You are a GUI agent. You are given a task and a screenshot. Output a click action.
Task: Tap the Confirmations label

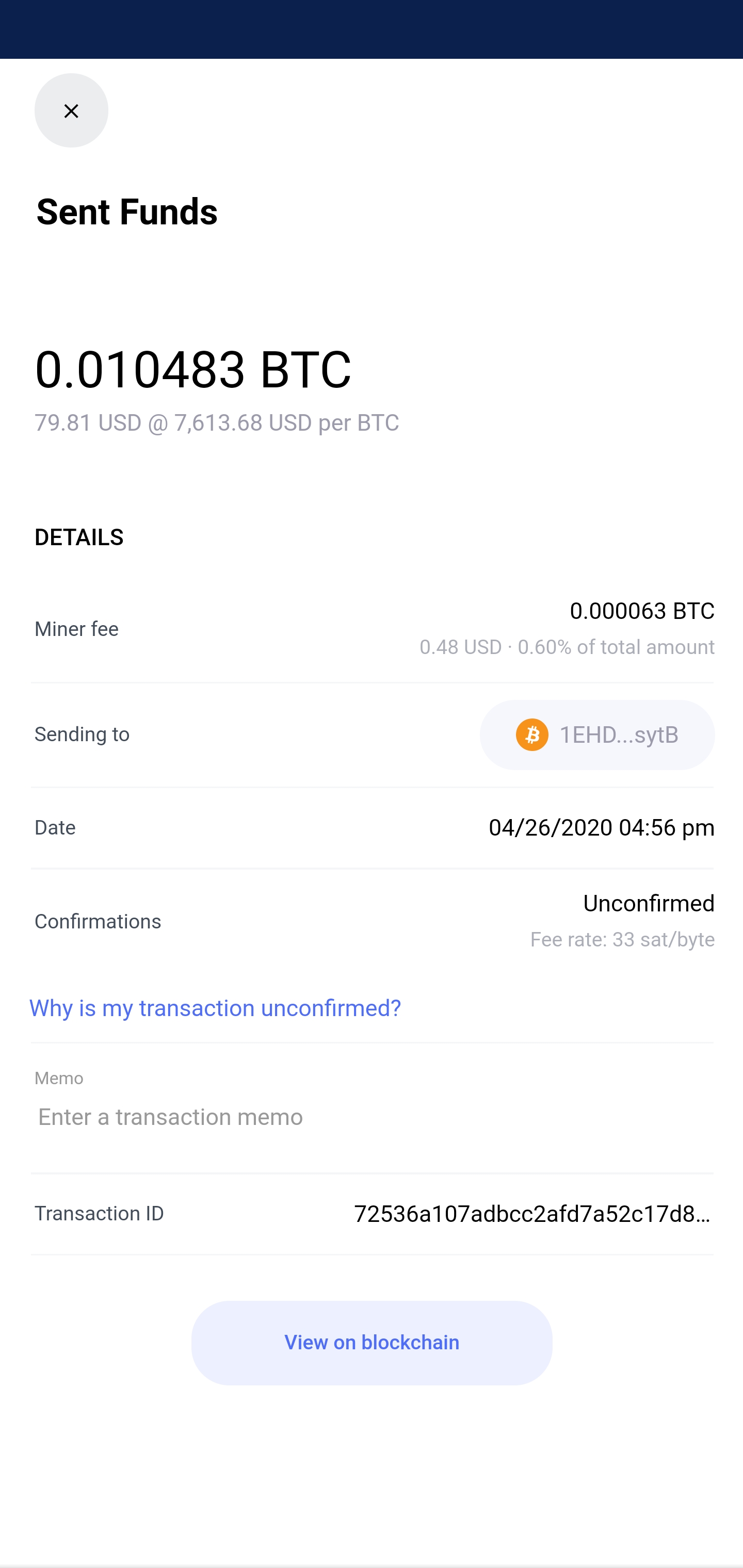coord(98,921)
